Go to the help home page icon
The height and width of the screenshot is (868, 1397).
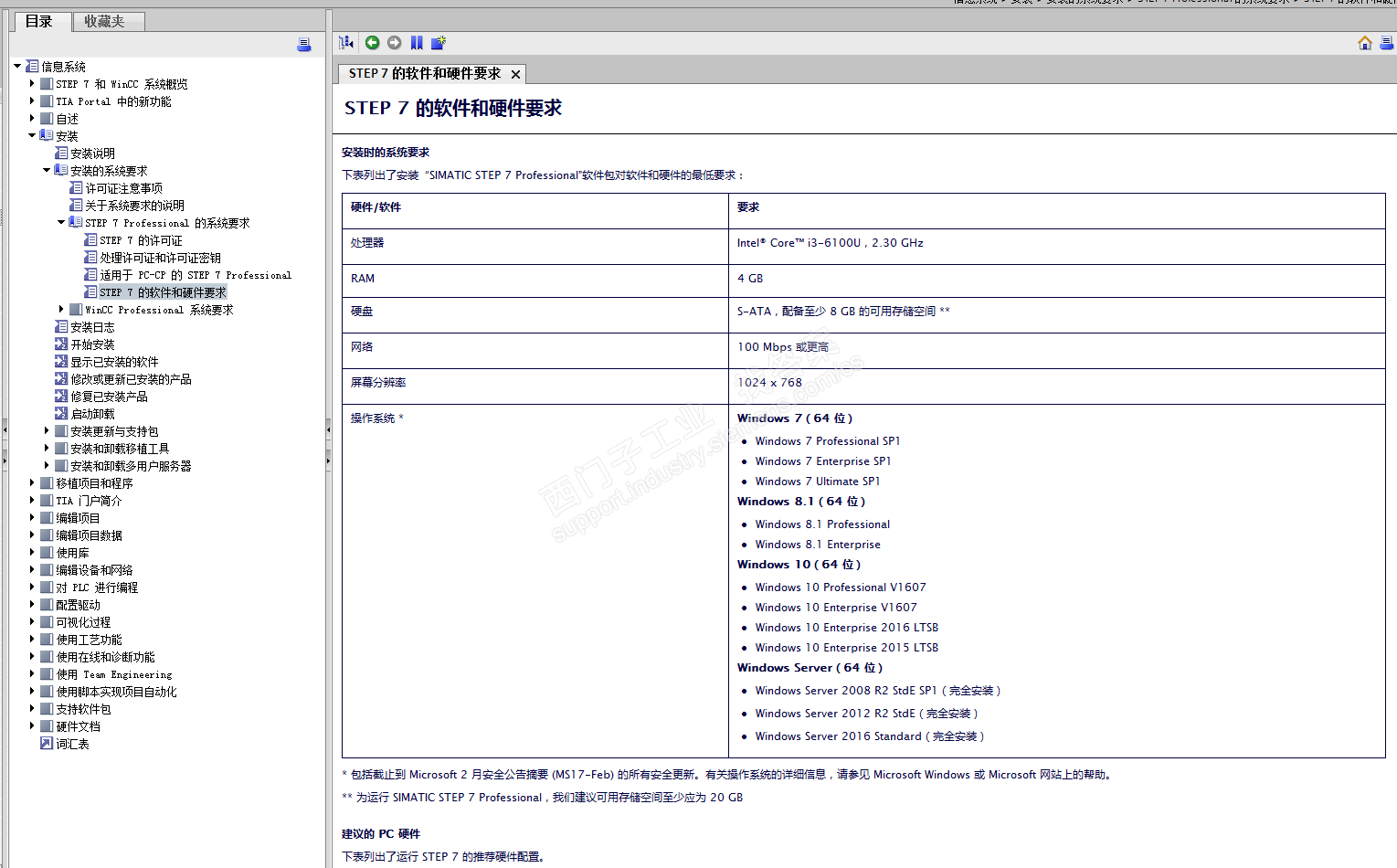tap(1365, 43)
